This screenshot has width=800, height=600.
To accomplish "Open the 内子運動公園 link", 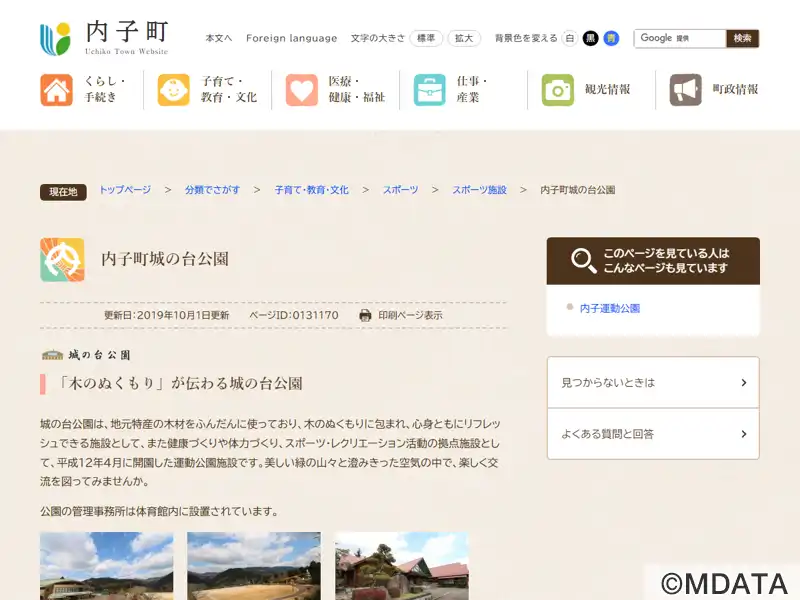I will click(x=610, y=308).
